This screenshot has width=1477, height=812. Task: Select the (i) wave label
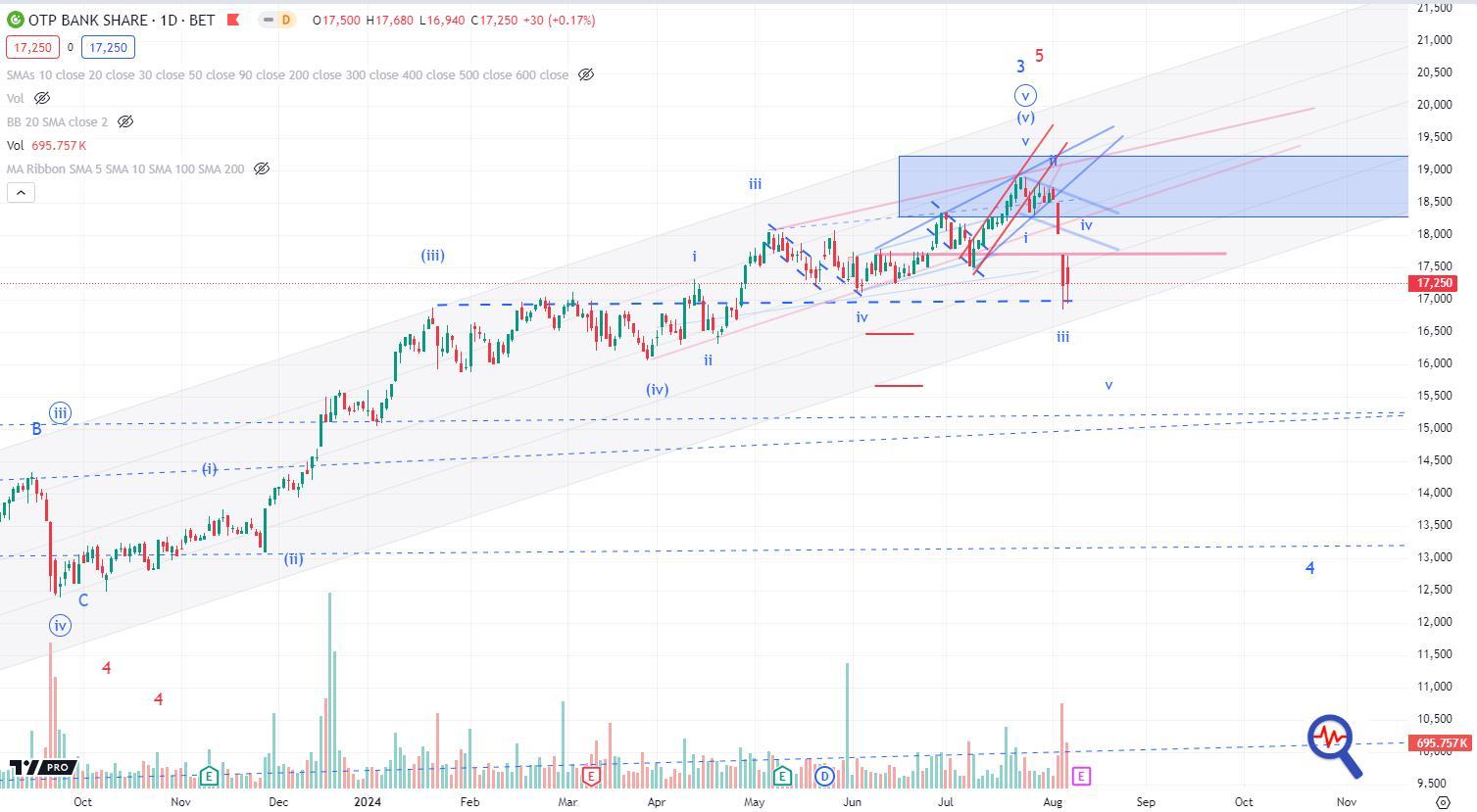click(209, 469)
